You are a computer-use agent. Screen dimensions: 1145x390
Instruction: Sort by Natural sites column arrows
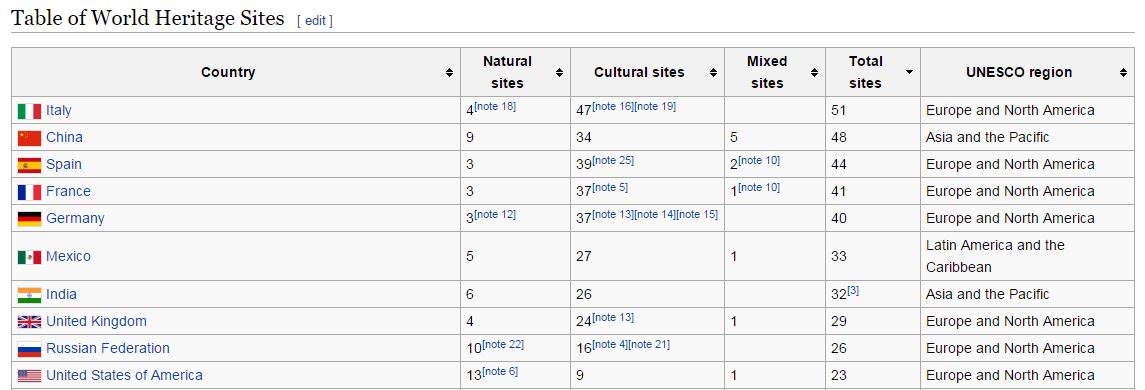559,72
